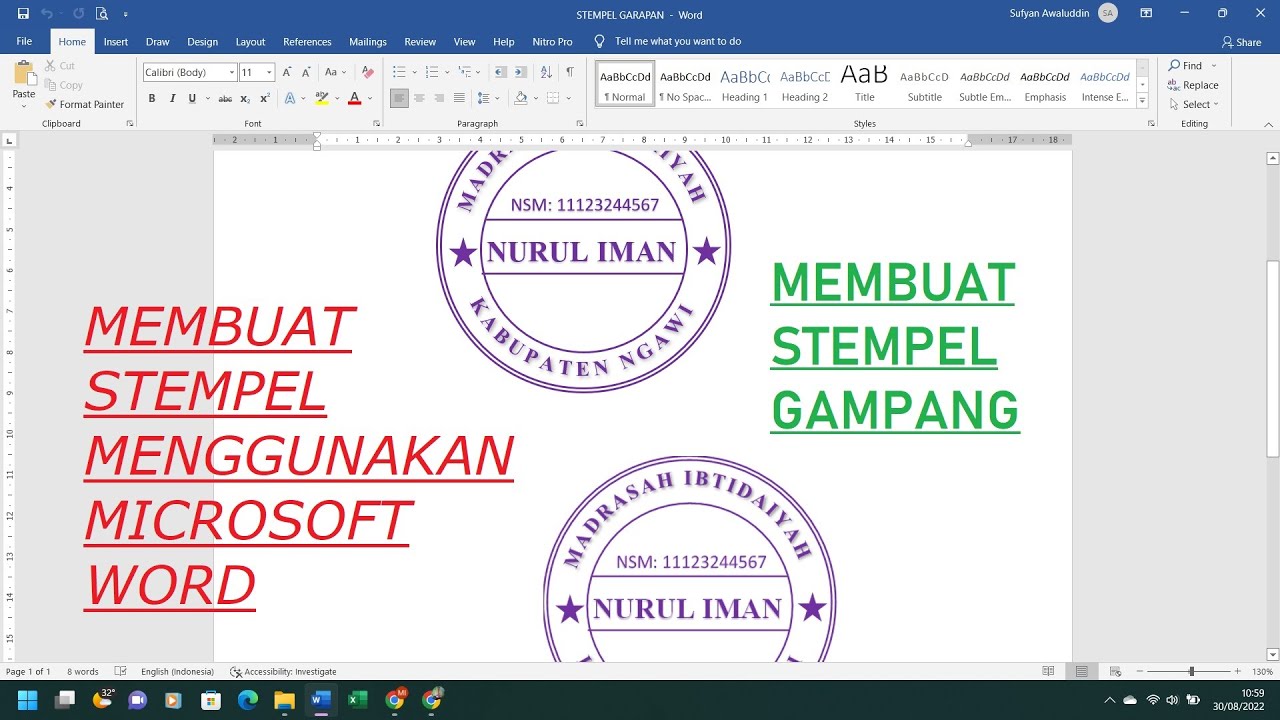Select Format Painter
Image resolution: width=1280 pixels, height=720 pixels.
coord(84,104)
